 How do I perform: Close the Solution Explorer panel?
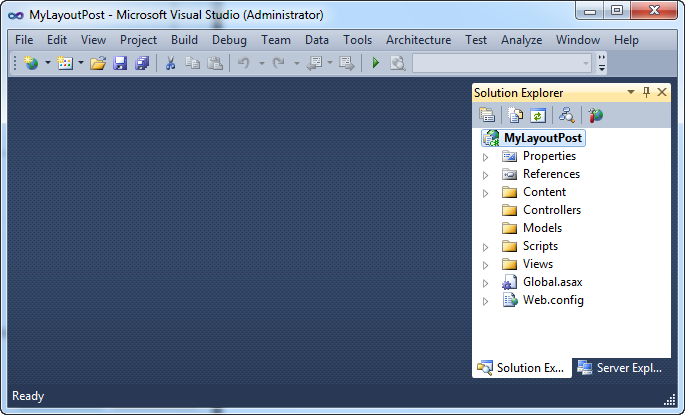[x=662, y=92]
